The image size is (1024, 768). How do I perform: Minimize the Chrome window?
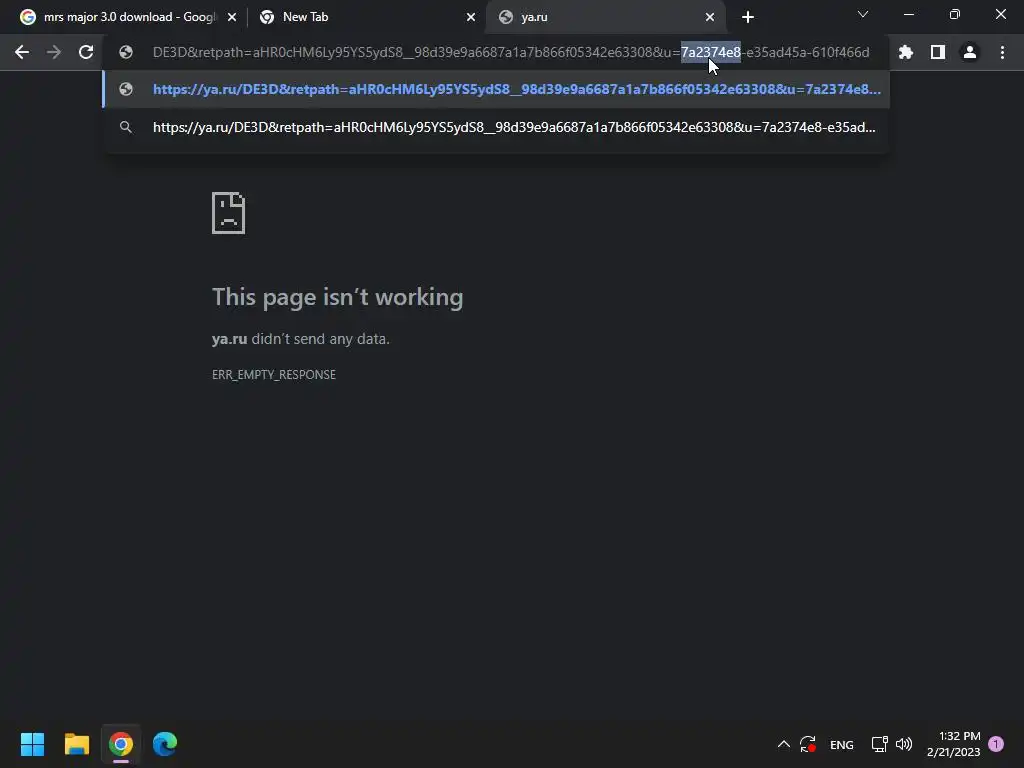tap(908, 14)
